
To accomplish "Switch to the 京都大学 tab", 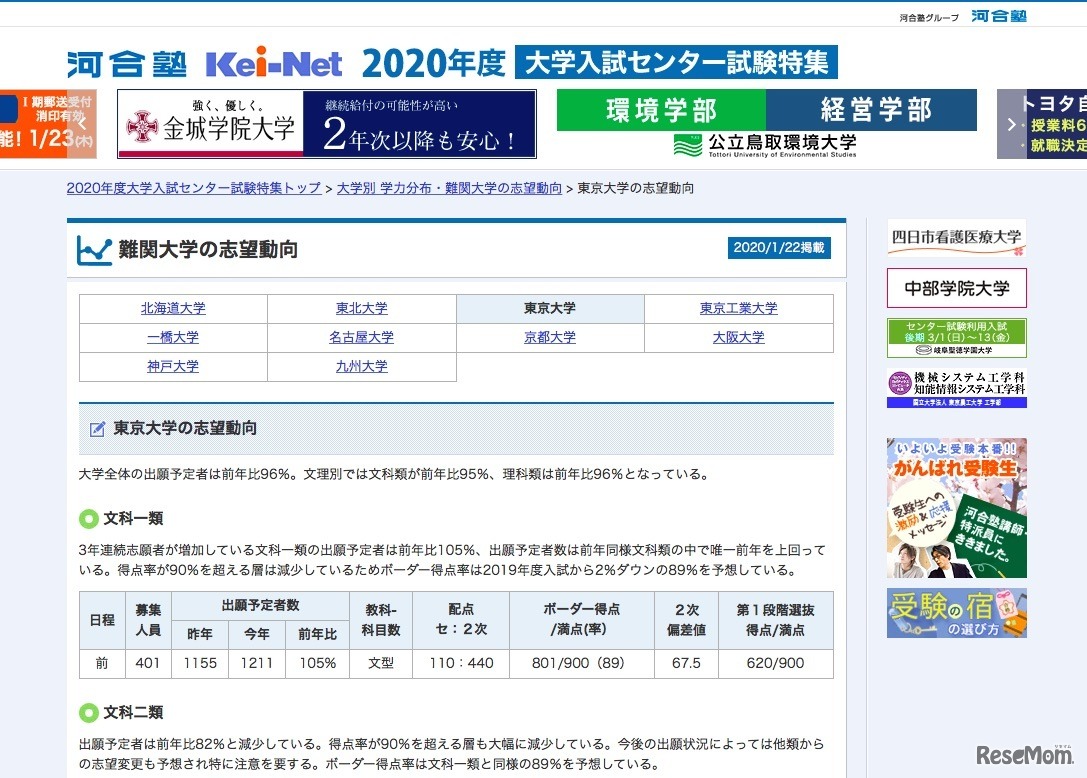I will click(548, 337).
